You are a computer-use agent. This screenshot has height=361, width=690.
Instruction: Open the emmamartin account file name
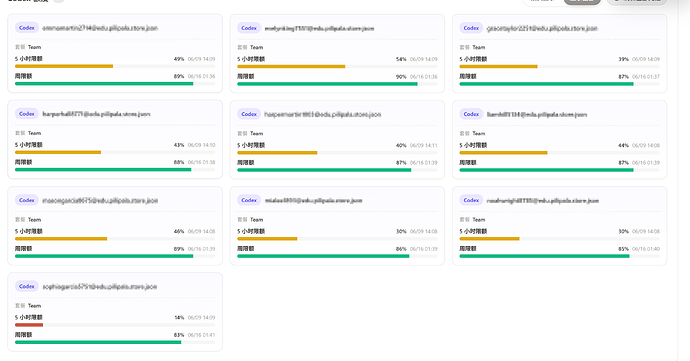pyautogui.click(x=100, y=28)
